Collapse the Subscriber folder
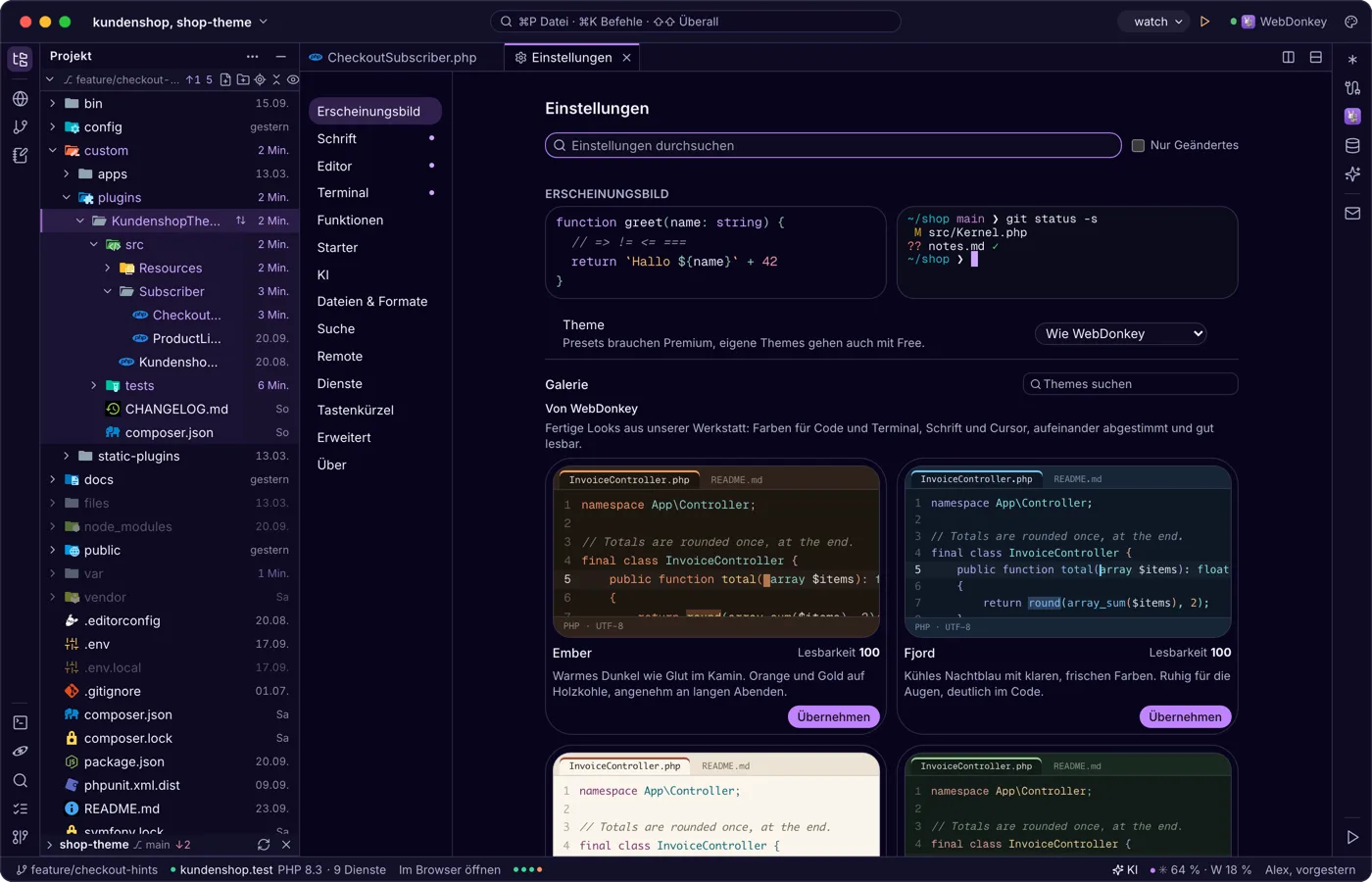This screenshot has height=882, width=1372. point(108,291)
